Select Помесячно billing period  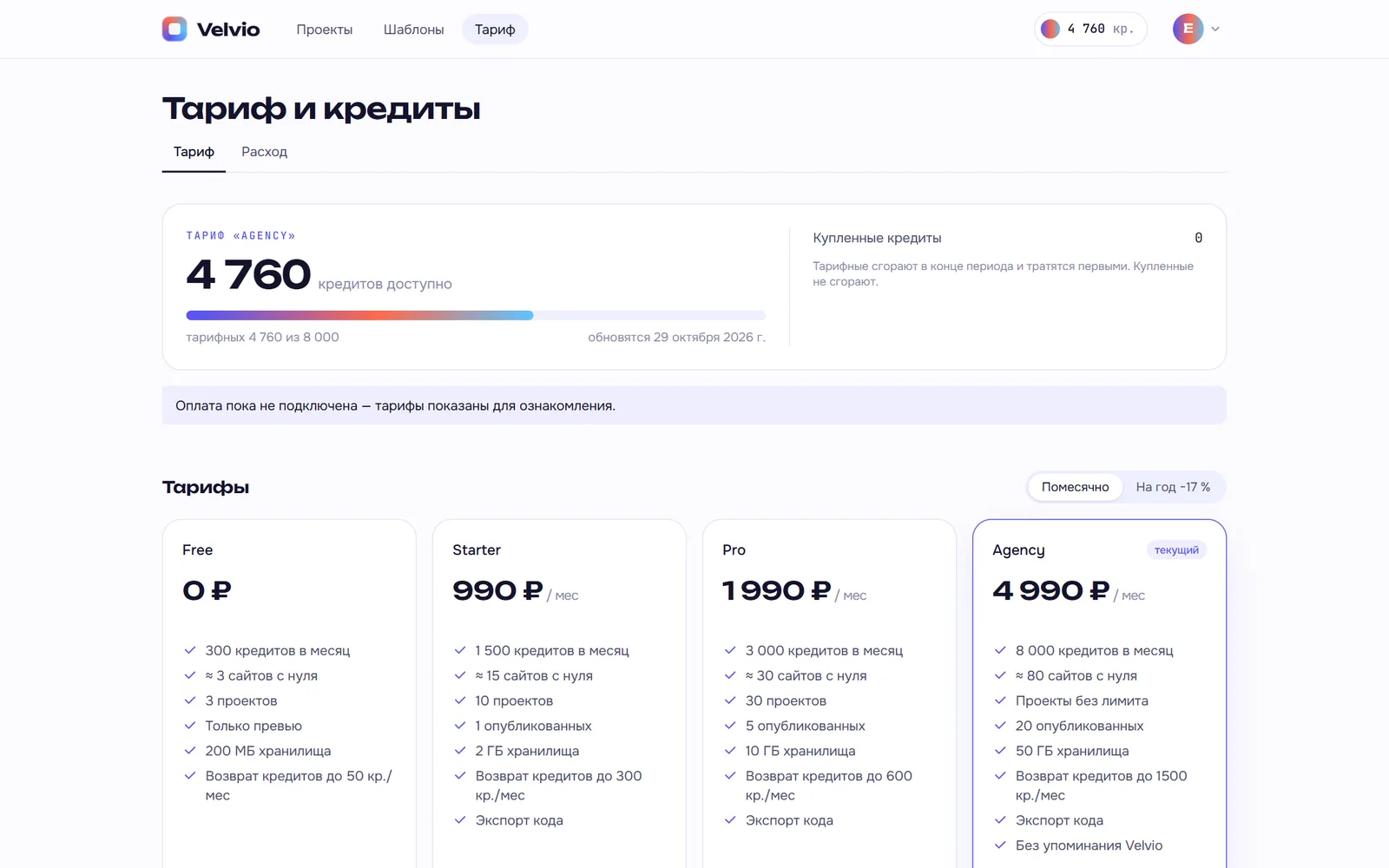[x=1075, y=487]
